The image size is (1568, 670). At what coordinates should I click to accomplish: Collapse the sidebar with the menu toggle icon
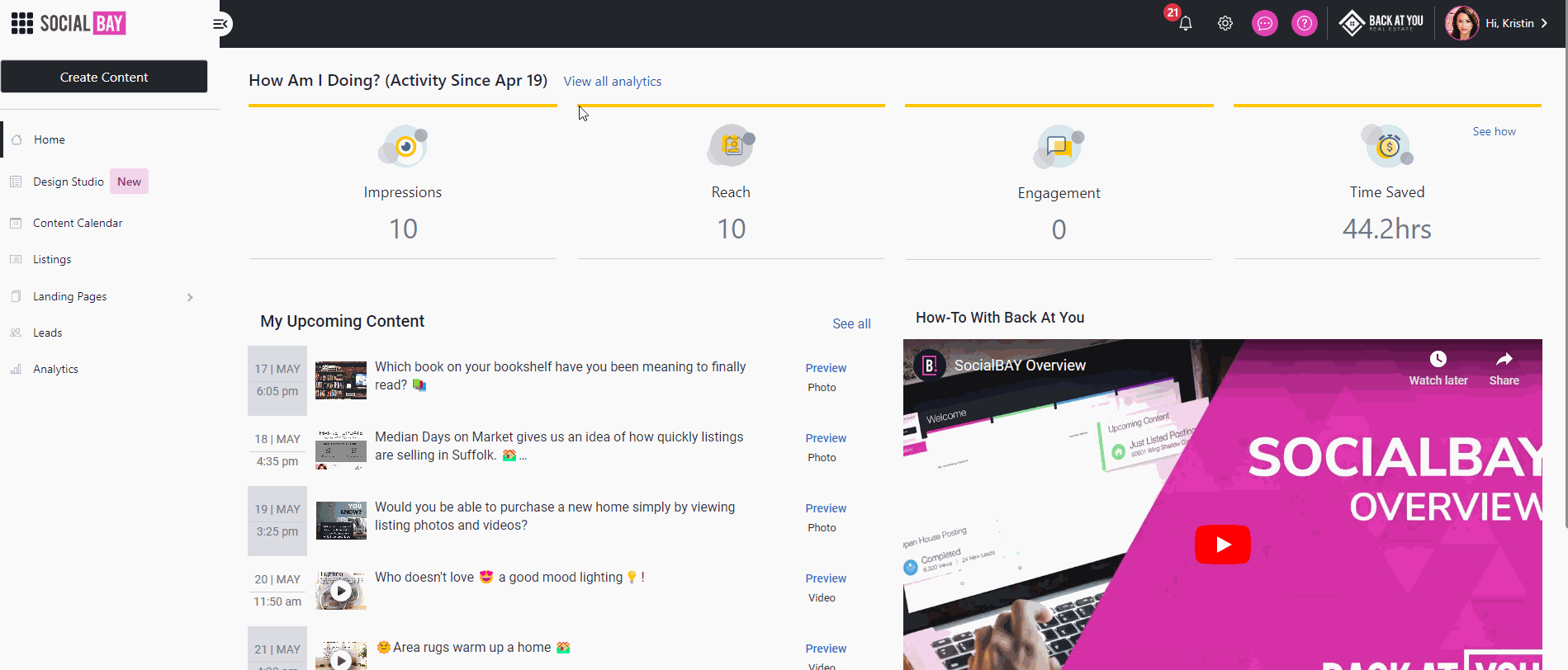pos(220,24)
